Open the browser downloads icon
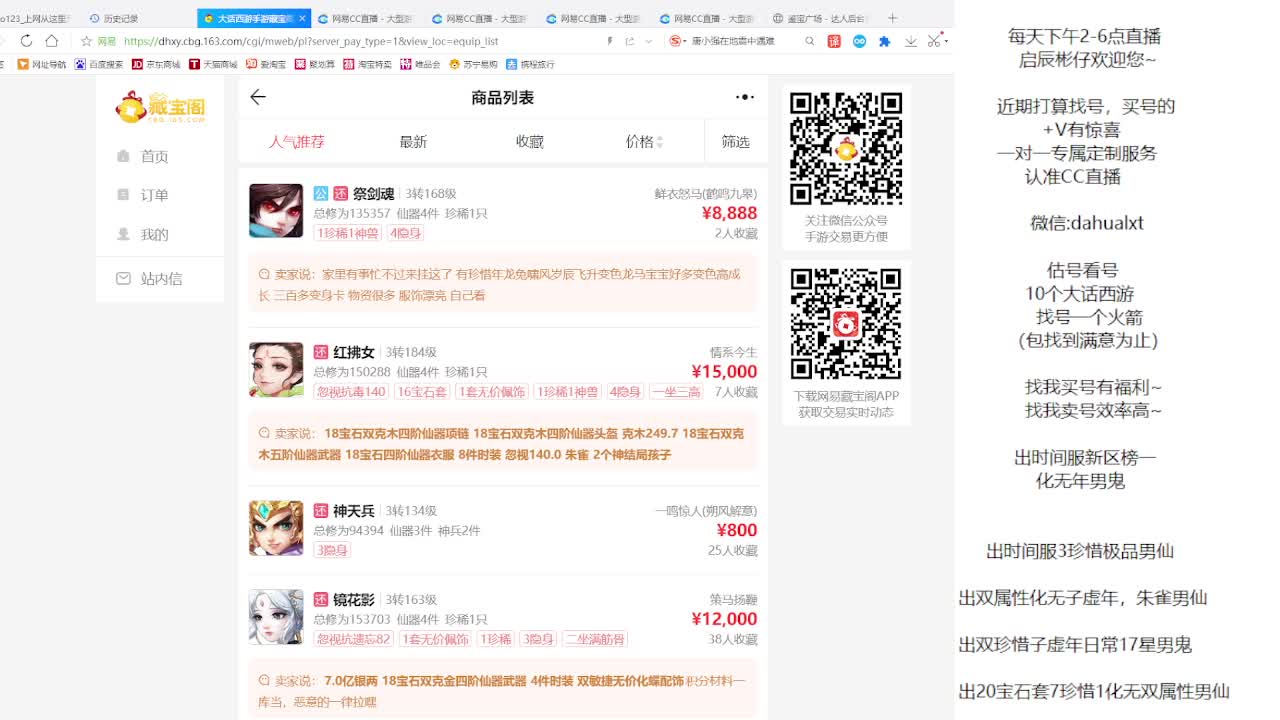 [911, 41]
